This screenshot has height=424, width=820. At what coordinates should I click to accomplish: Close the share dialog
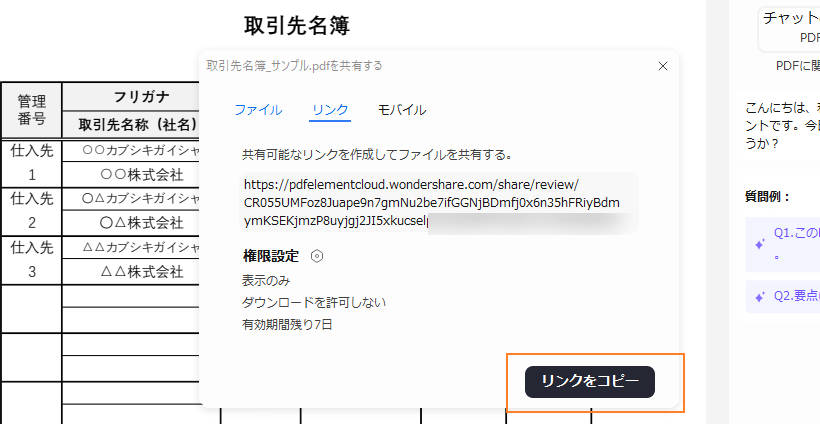point(663,66)
